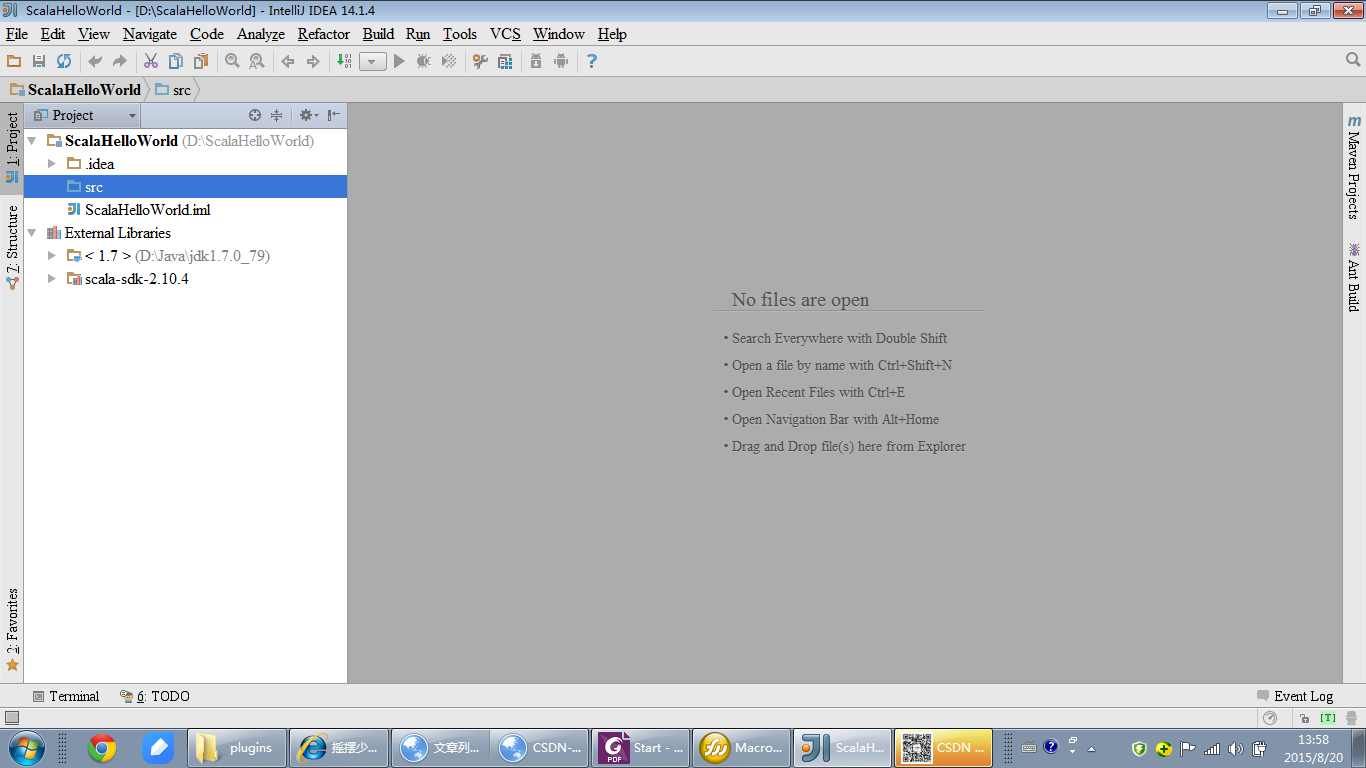1366x768 pixels.
Task: Open Find with magnifier toolbar icon
Action: click(232, 61)
